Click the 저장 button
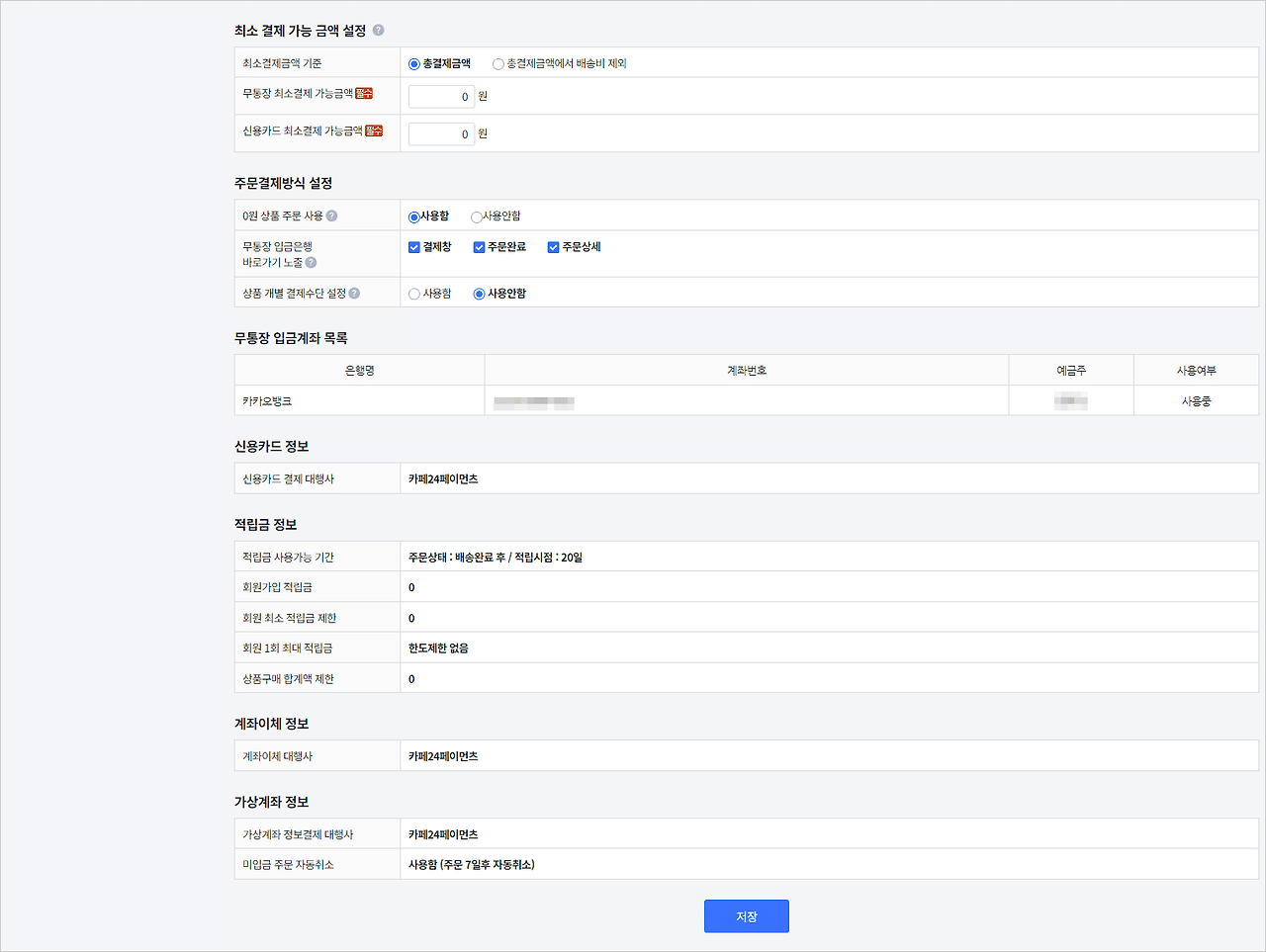The width and height of the screenshot is (1266, 952). (x=747, y=916)
